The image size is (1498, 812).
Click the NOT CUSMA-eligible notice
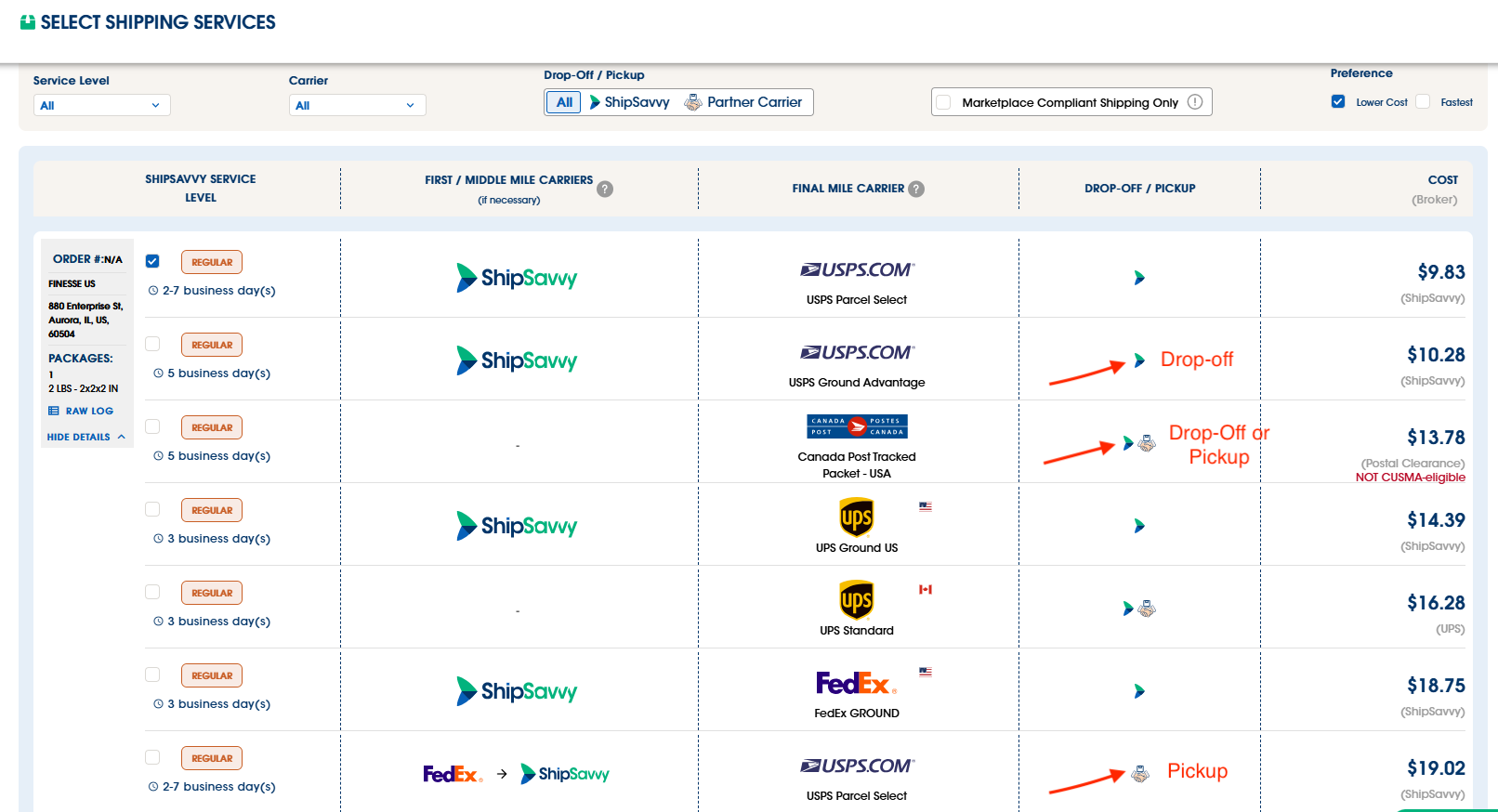[1410, 478]
